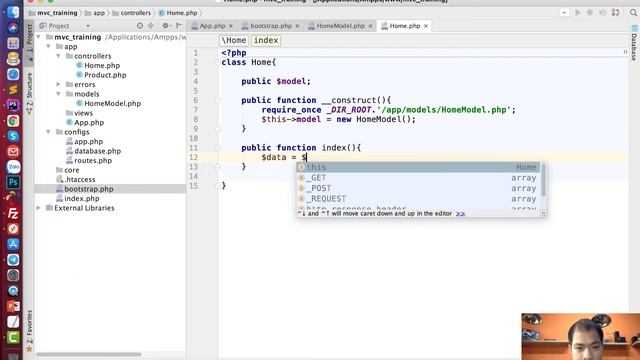Open Project panel gear settings

pyautogui.click(x=166, y=26)
